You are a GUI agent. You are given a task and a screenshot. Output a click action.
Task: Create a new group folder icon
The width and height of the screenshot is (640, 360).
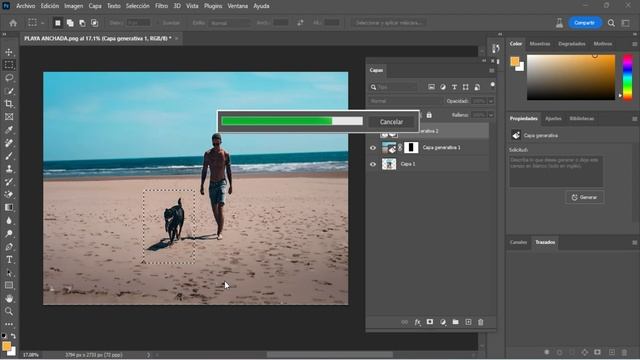pos(456,322)
